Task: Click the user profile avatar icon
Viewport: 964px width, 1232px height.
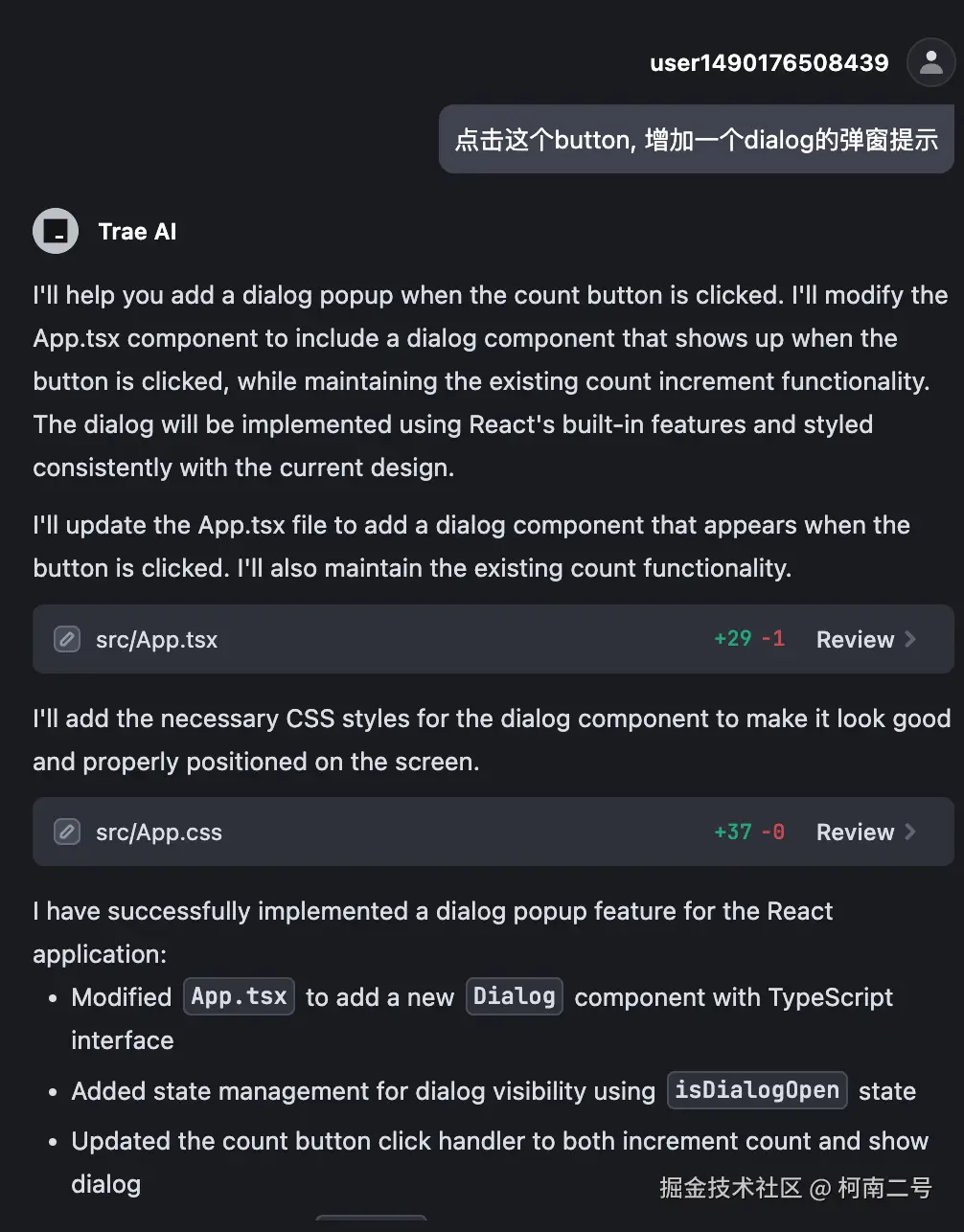Action: [930, 63]
